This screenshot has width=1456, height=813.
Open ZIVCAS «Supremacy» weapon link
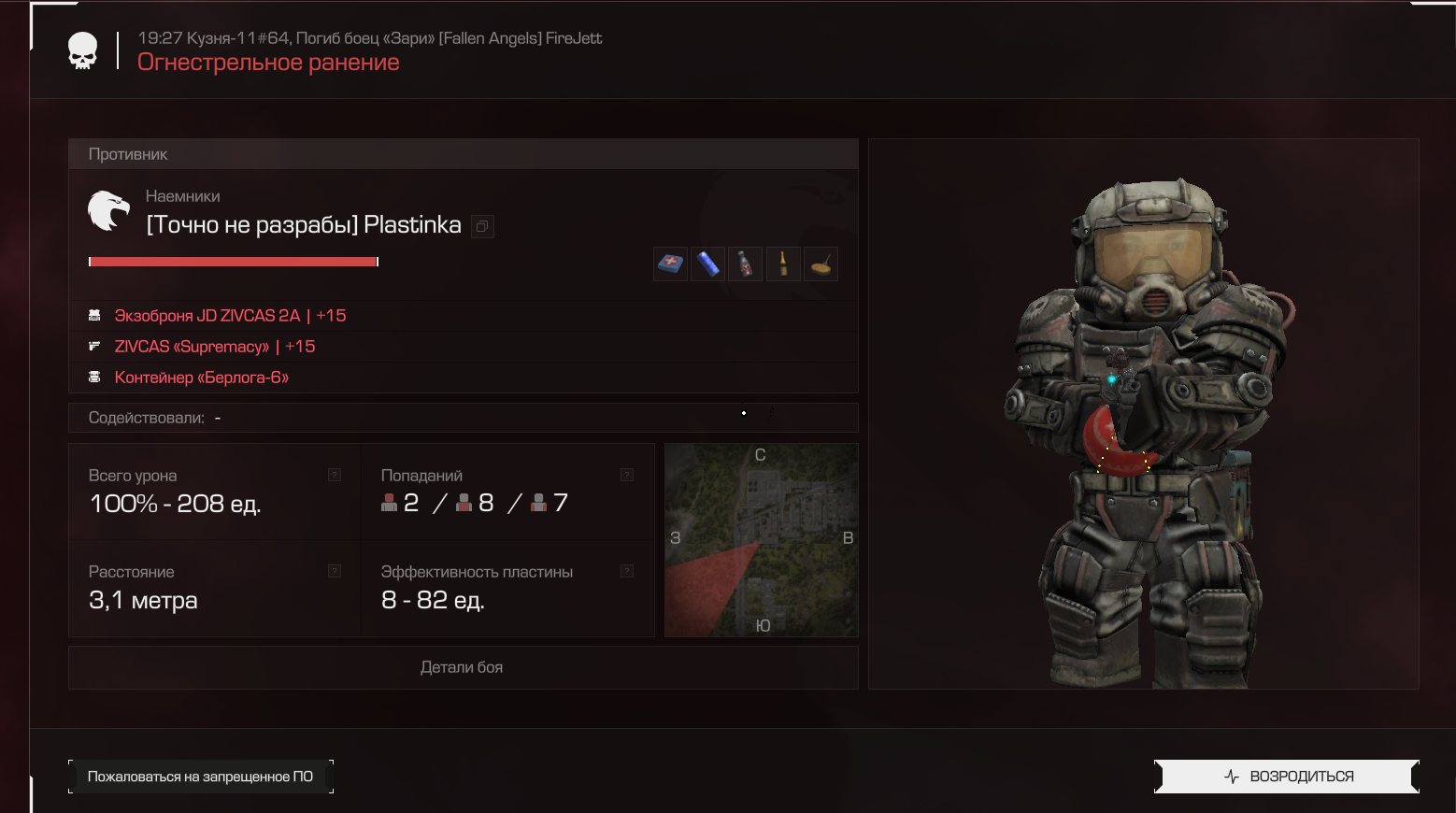click(215, 347)
